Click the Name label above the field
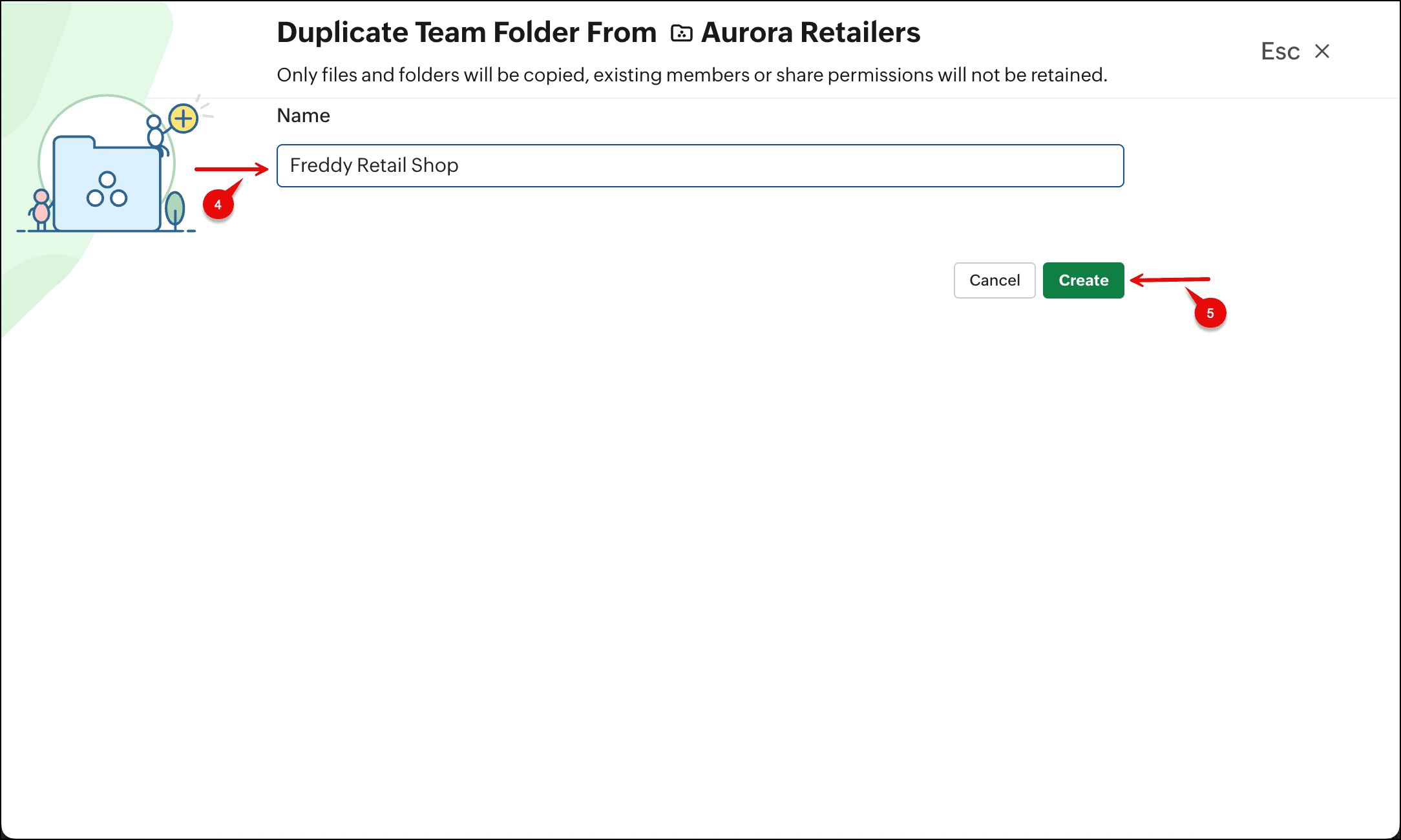Image resolution: width=1401 pixels, height=840 pixels. [x=303, y=116]
